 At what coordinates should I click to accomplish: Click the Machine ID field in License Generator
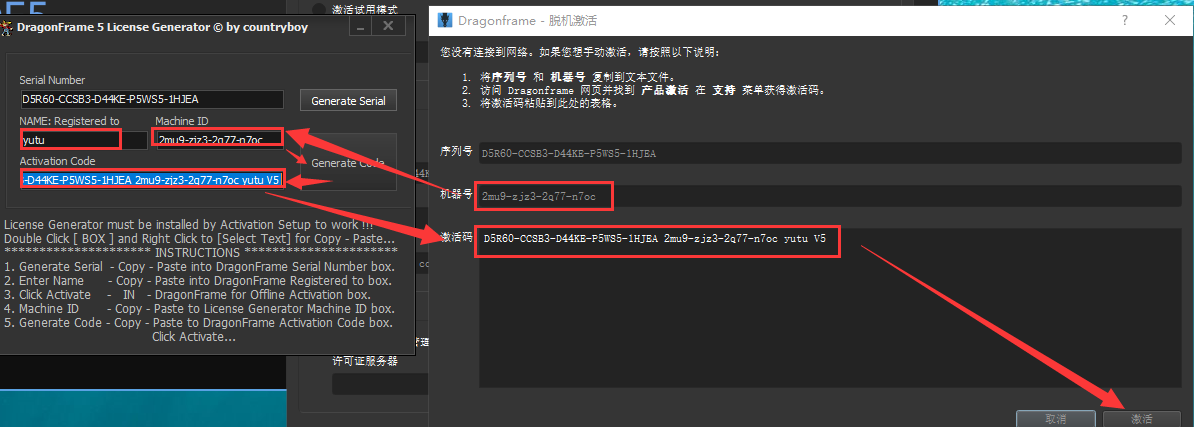220,140
